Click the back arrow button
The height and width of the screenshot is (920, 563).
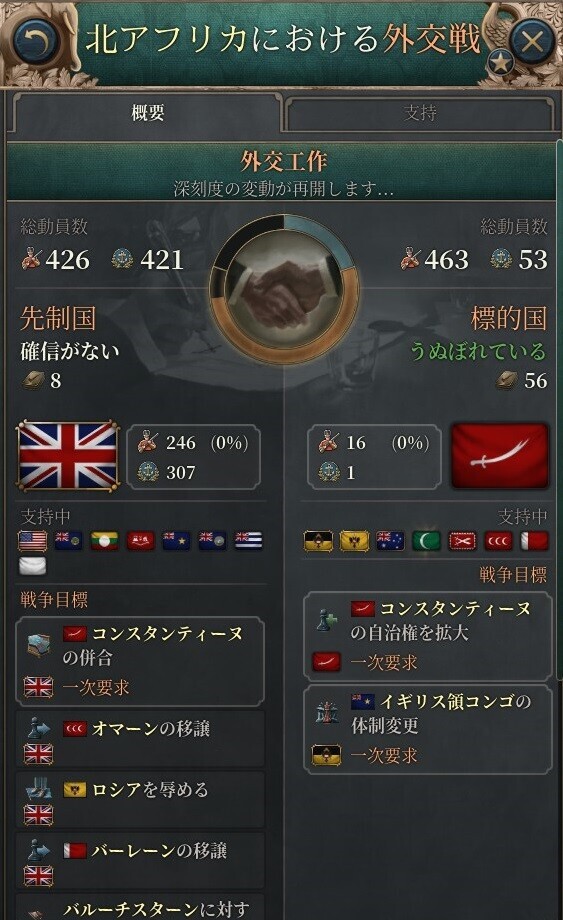(x=35, y=42)
